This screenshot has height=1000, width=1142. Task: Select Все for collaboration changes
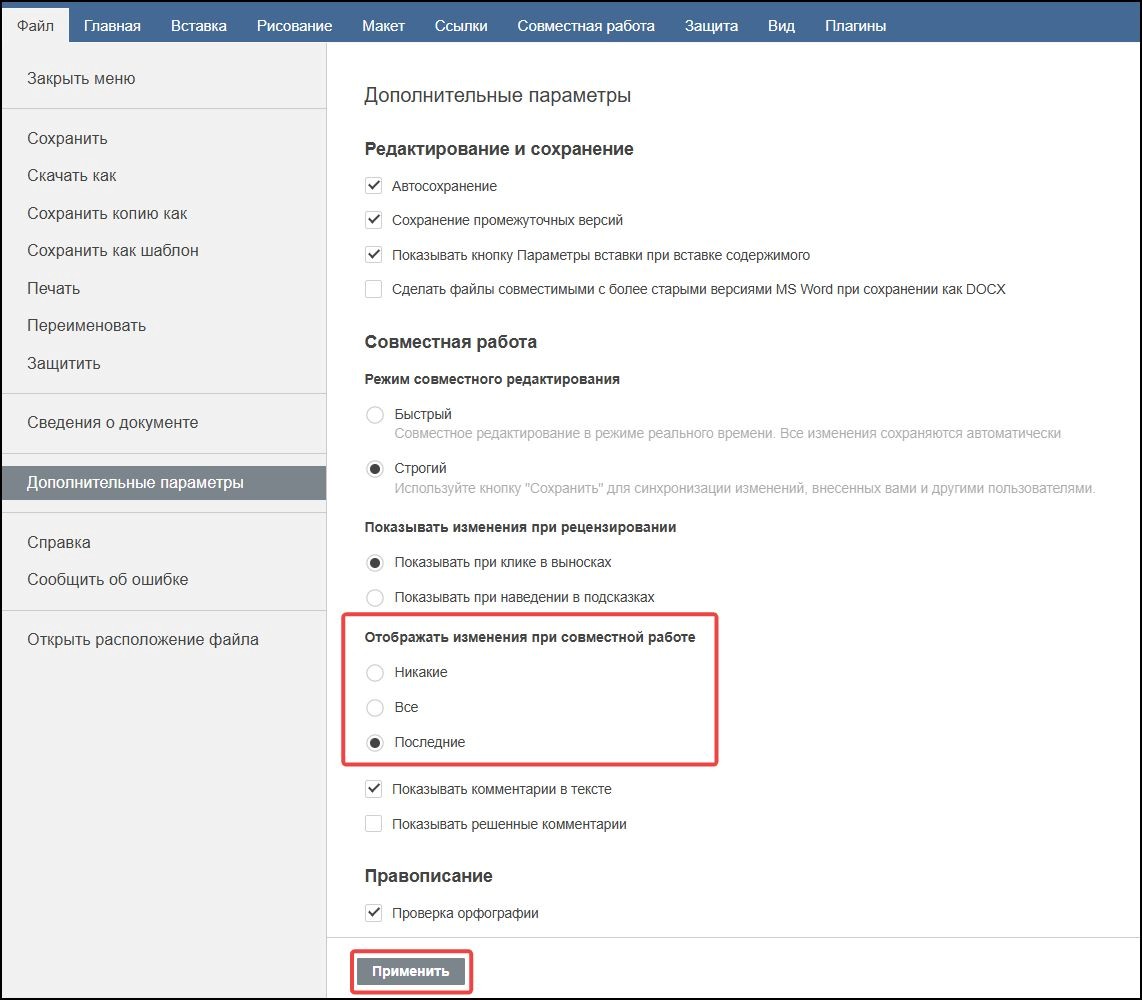(375, 708)
